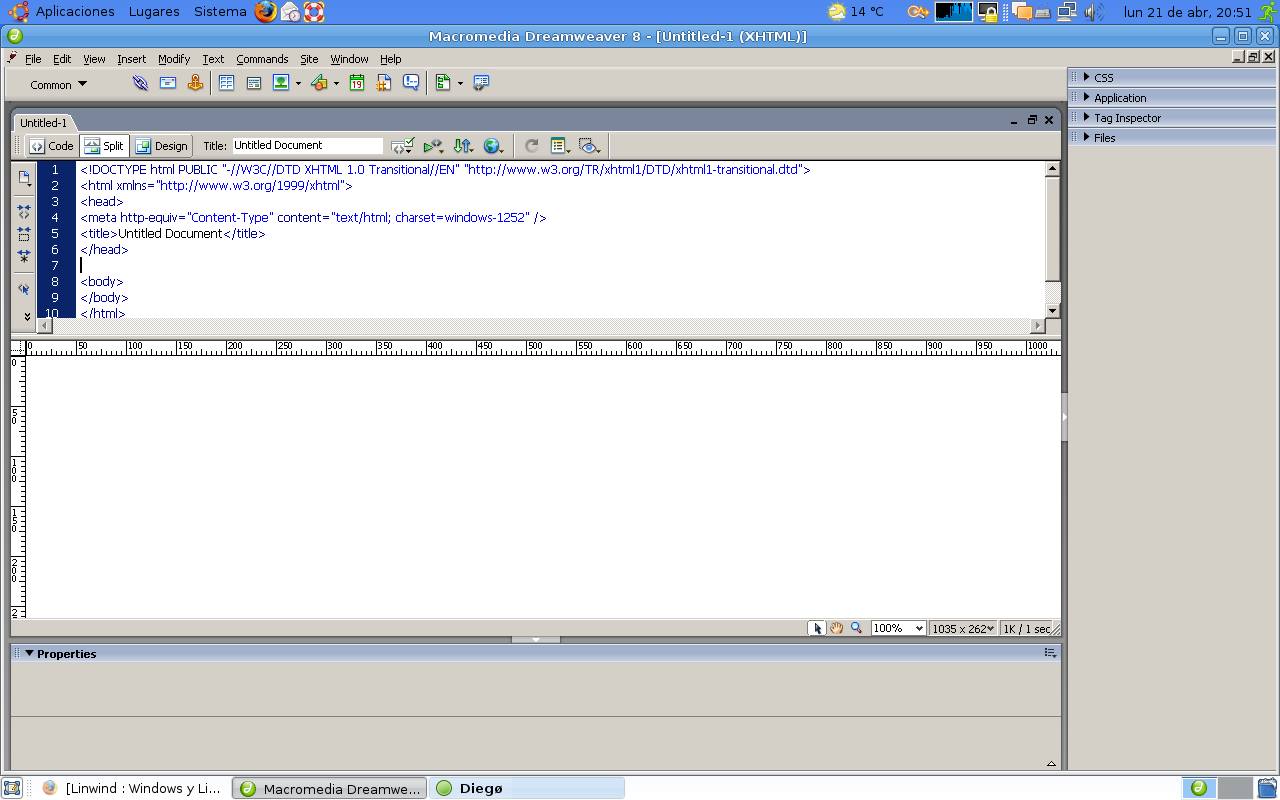Launch Firefox from the top panel
The height and width of the screenshot is (800, 1280).
pos(265,12)
